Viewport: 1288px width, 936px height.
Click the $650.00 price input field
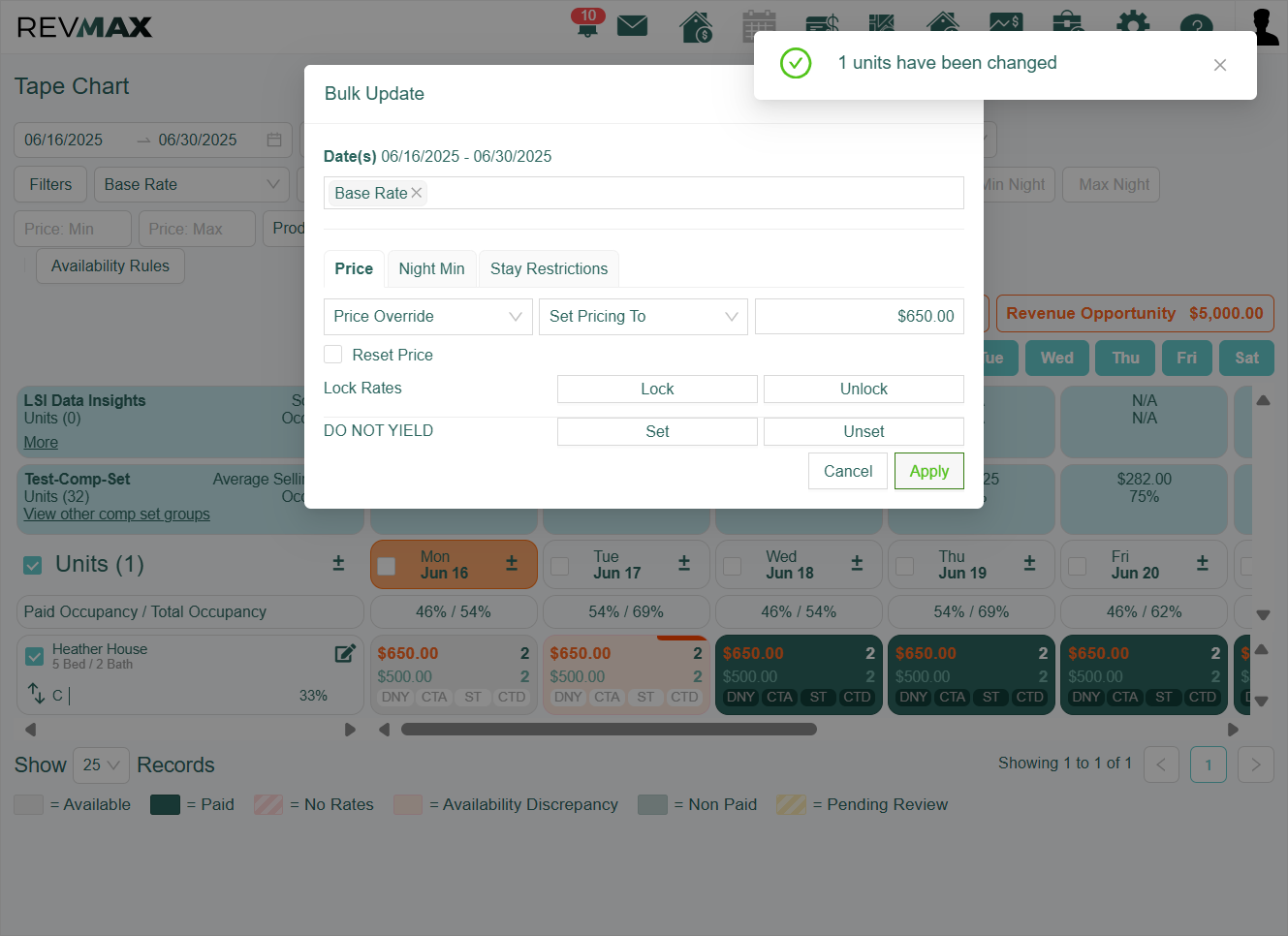(859, 317)
